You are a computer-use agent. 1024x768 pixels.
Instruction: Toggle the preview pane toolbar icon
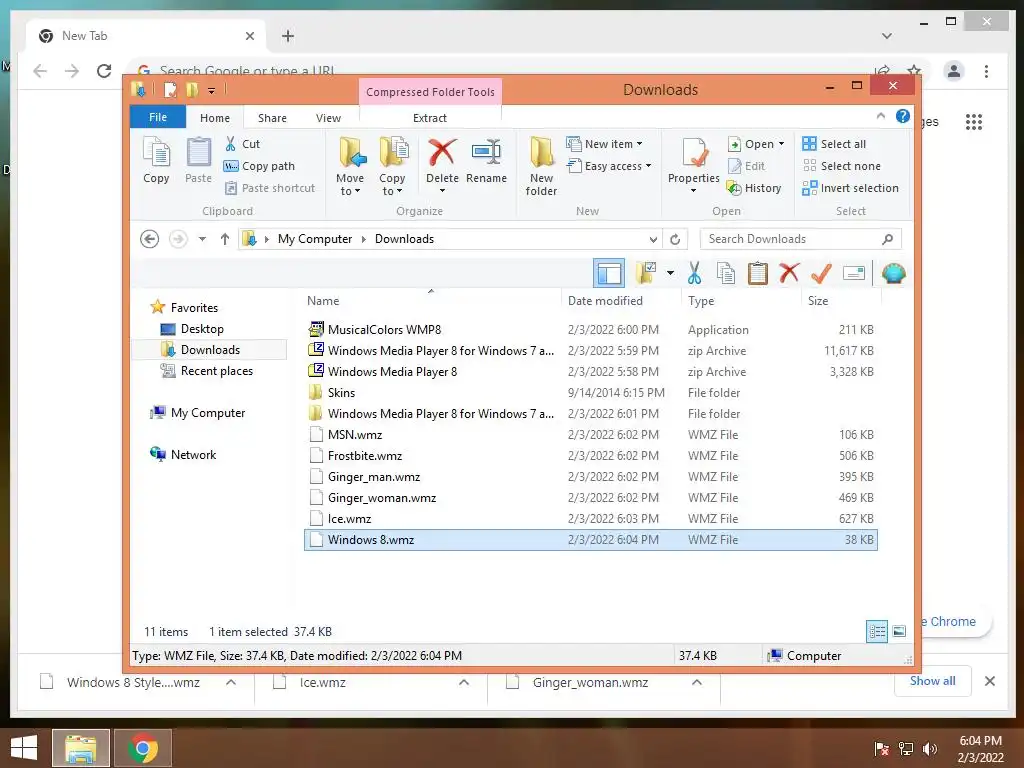point(609,274)
